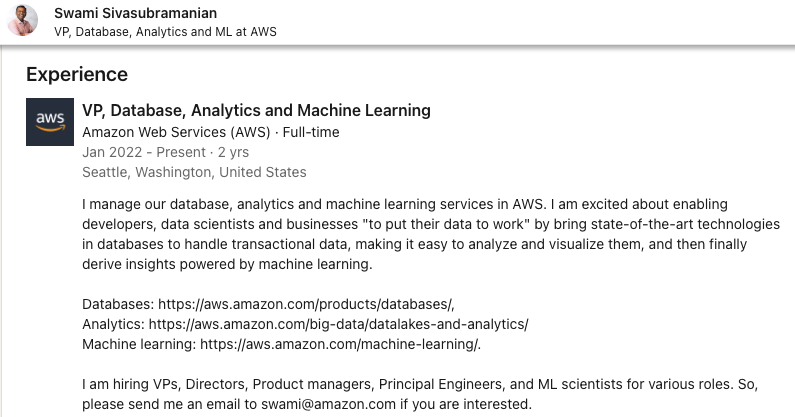
Task: Click the "Databases:" label text
Action: click(118, 304)
